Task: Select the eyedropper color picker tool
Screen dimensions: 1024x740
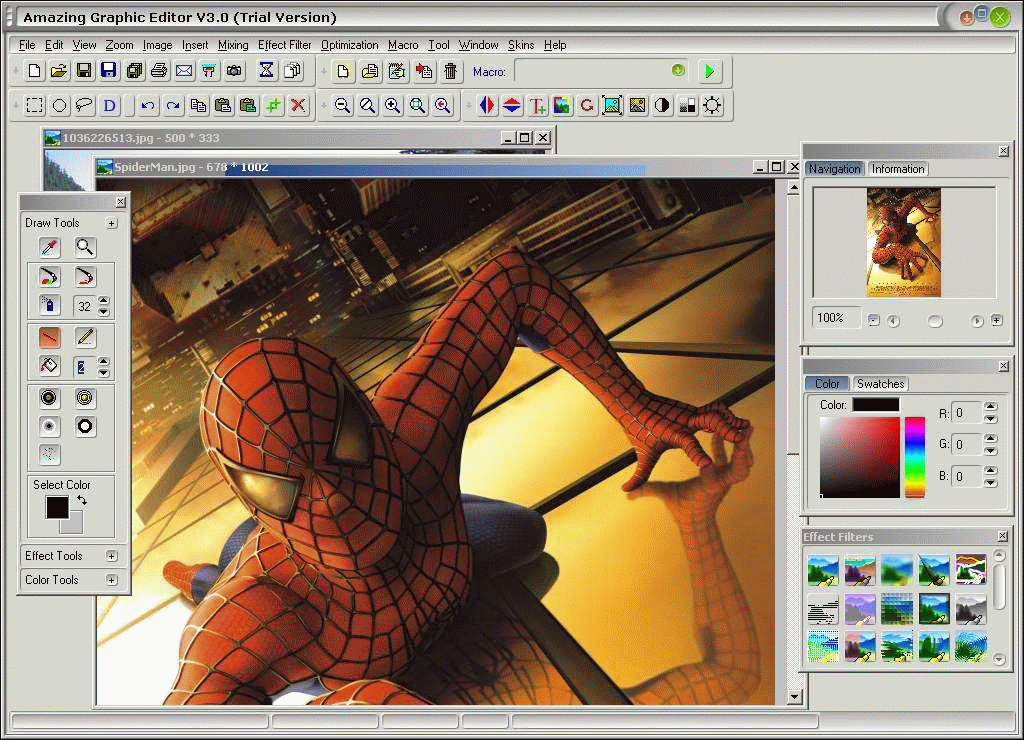Action: coord(49,247)
